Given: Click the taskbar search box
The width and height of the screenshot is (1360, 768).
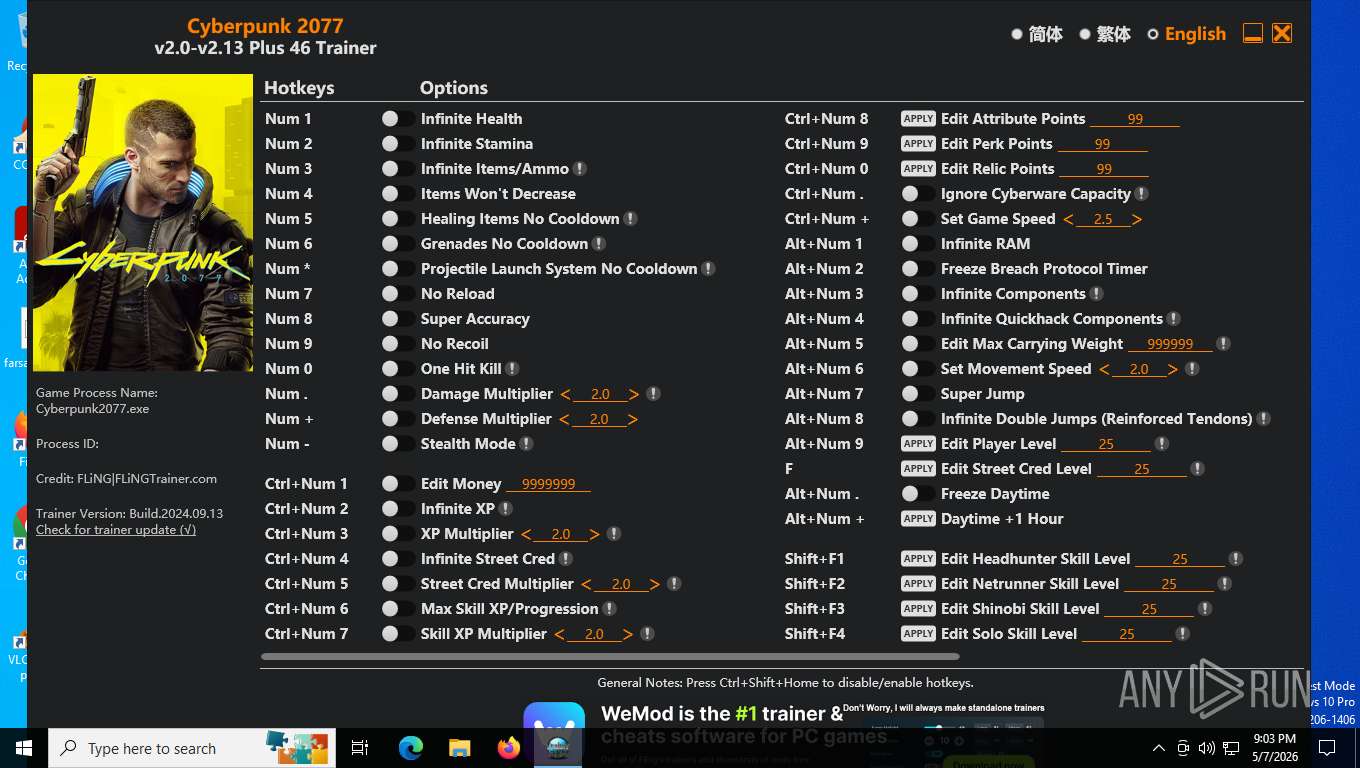Looking at the screenshot, I should (x=192, y=748).
